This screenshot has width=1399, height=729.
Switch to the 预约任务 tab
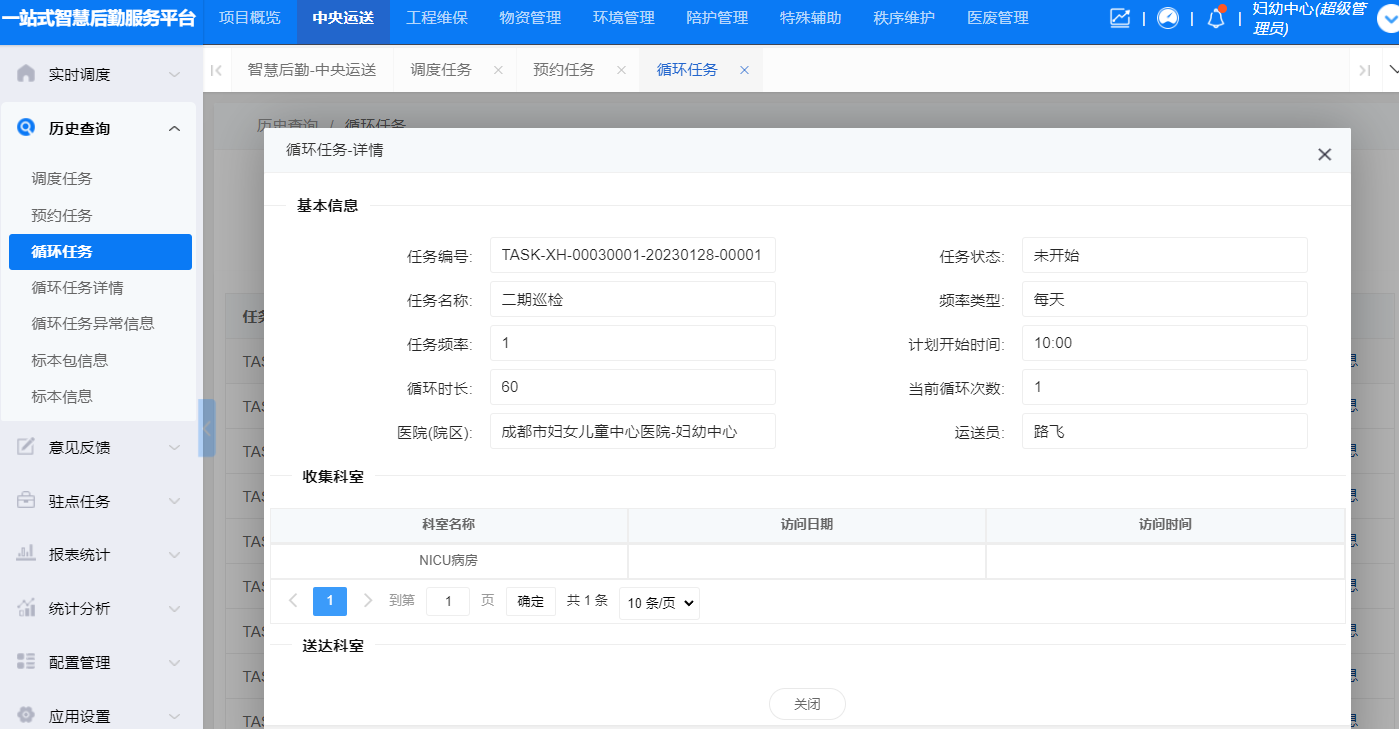pyautogui.click(x=564, y=70)
